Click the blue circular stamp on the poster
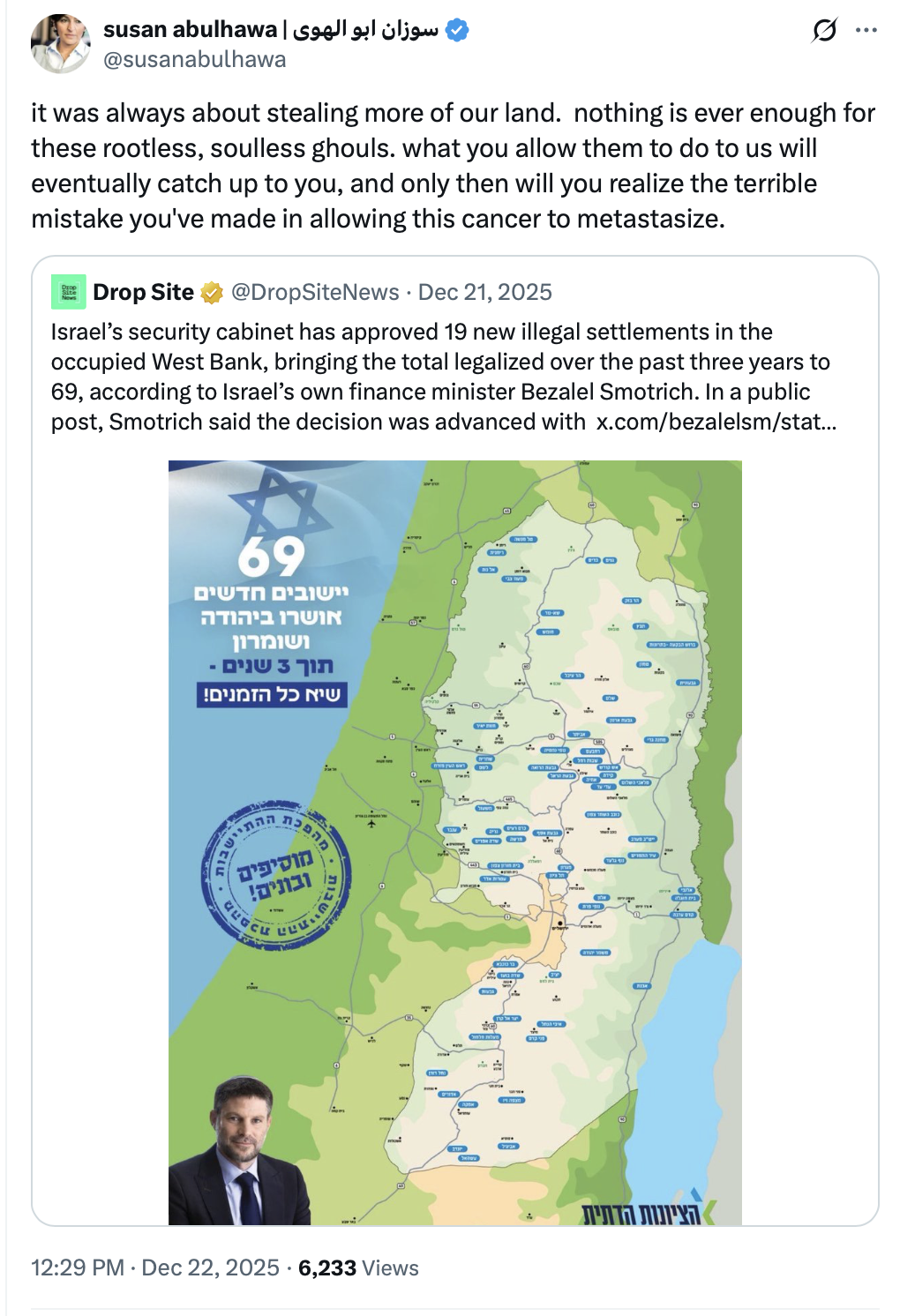The width and height of the screenshot is (900, 1316). click(x=276, y=873)
